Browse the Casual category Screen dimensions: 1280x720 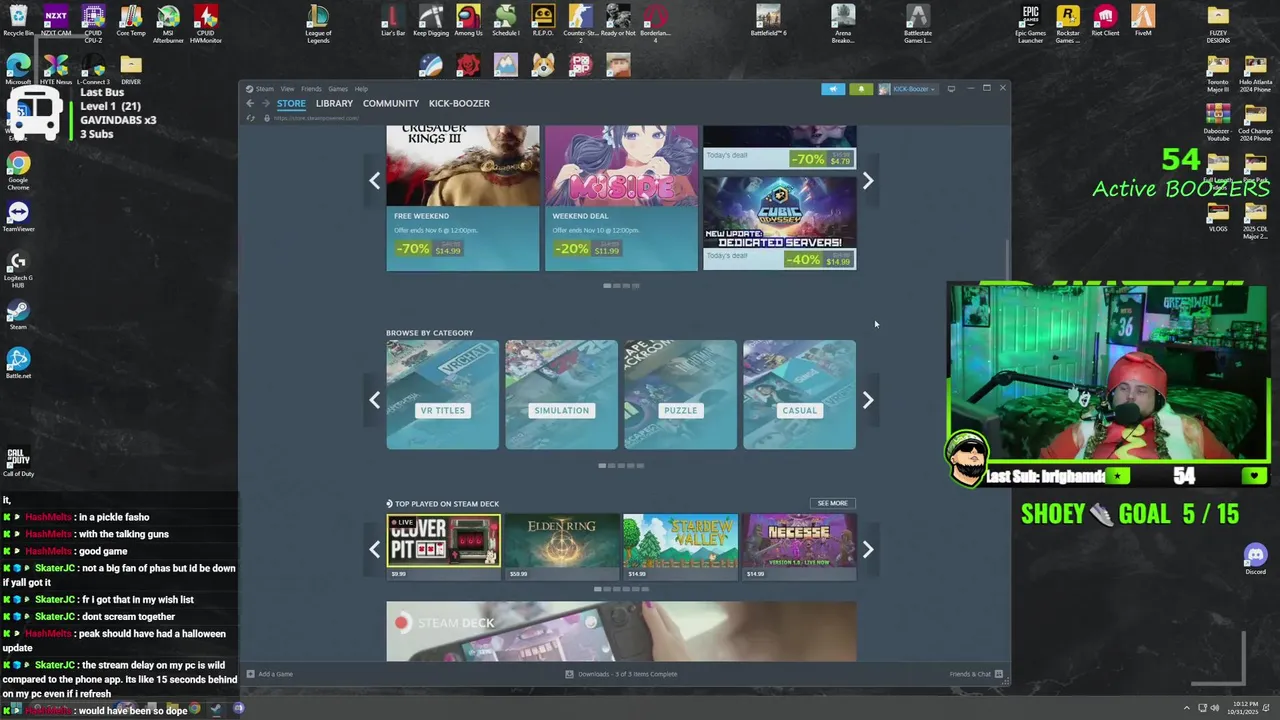pos(800,395)
